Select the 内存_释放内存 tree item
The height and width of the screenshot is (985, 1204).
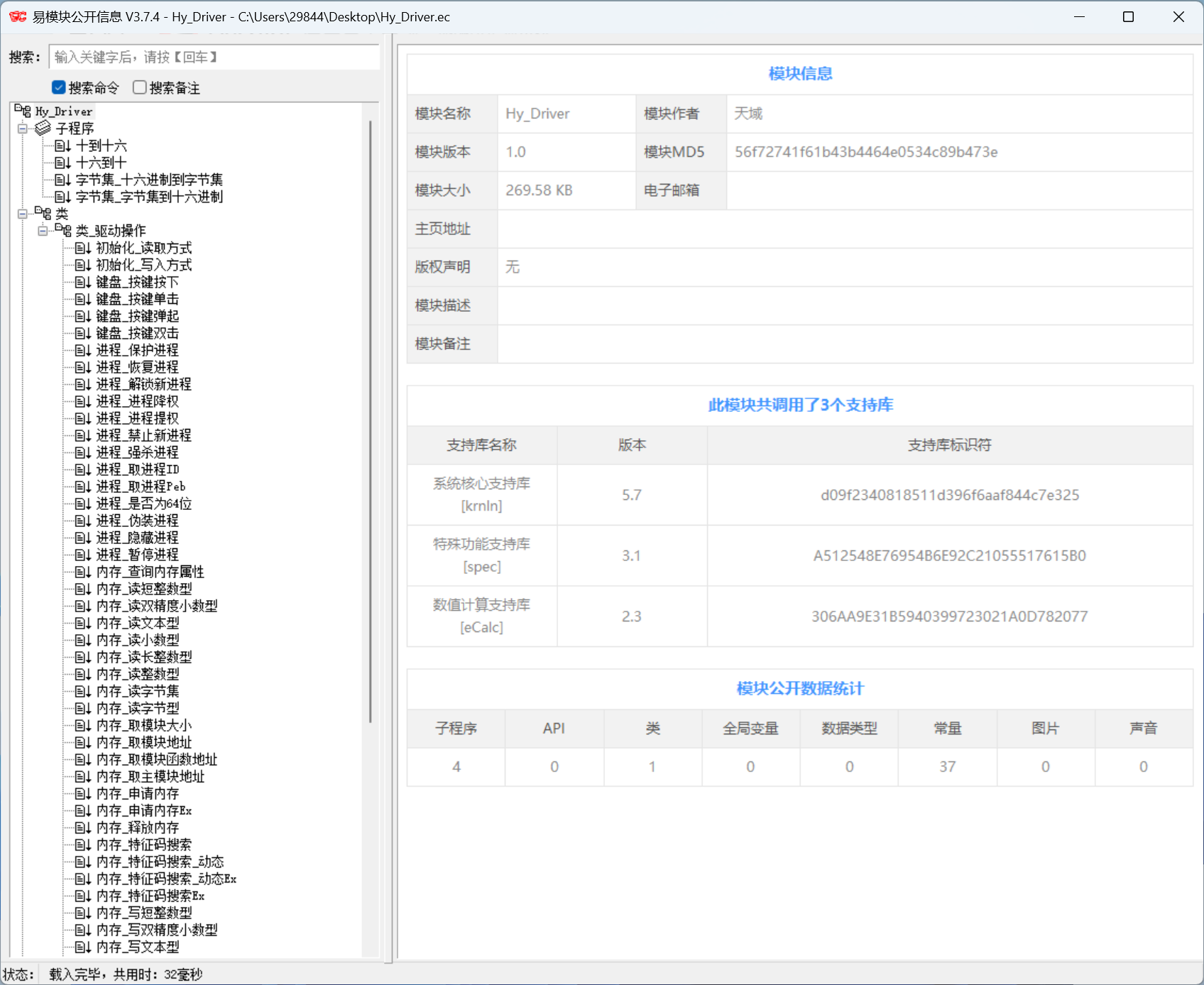(138, 827)
